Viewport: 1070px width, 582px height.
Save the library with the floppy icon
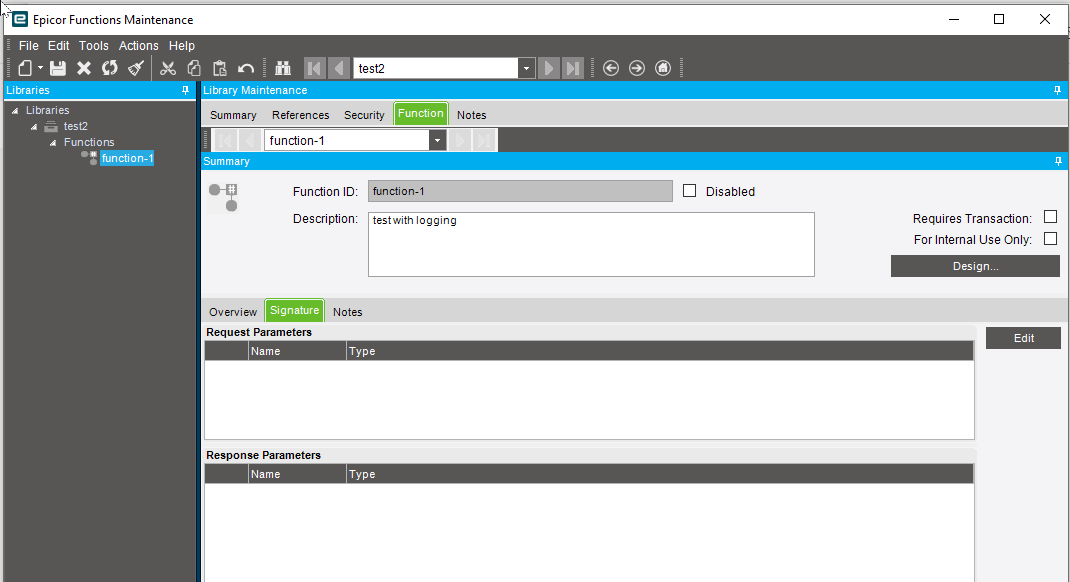(x=58, y=68)
